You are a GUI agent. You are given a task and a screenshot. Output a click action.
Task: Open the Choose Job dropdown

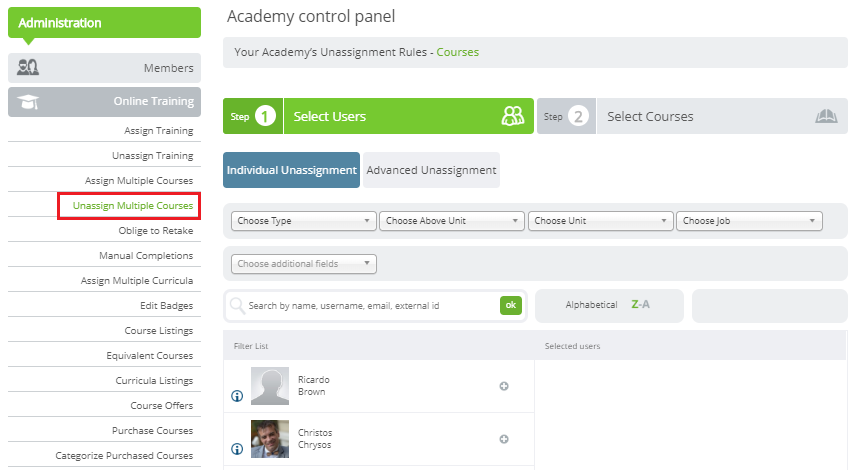click(749, 221)
